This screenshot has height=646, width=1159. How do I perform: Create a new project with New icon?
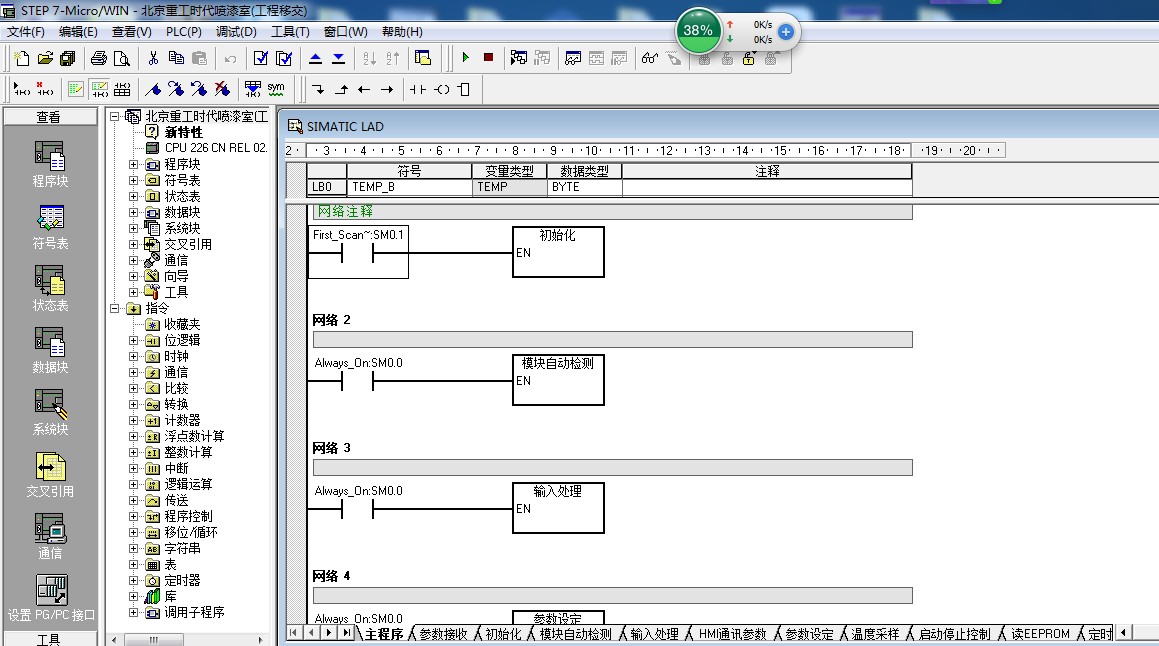[x=22, y=58]
